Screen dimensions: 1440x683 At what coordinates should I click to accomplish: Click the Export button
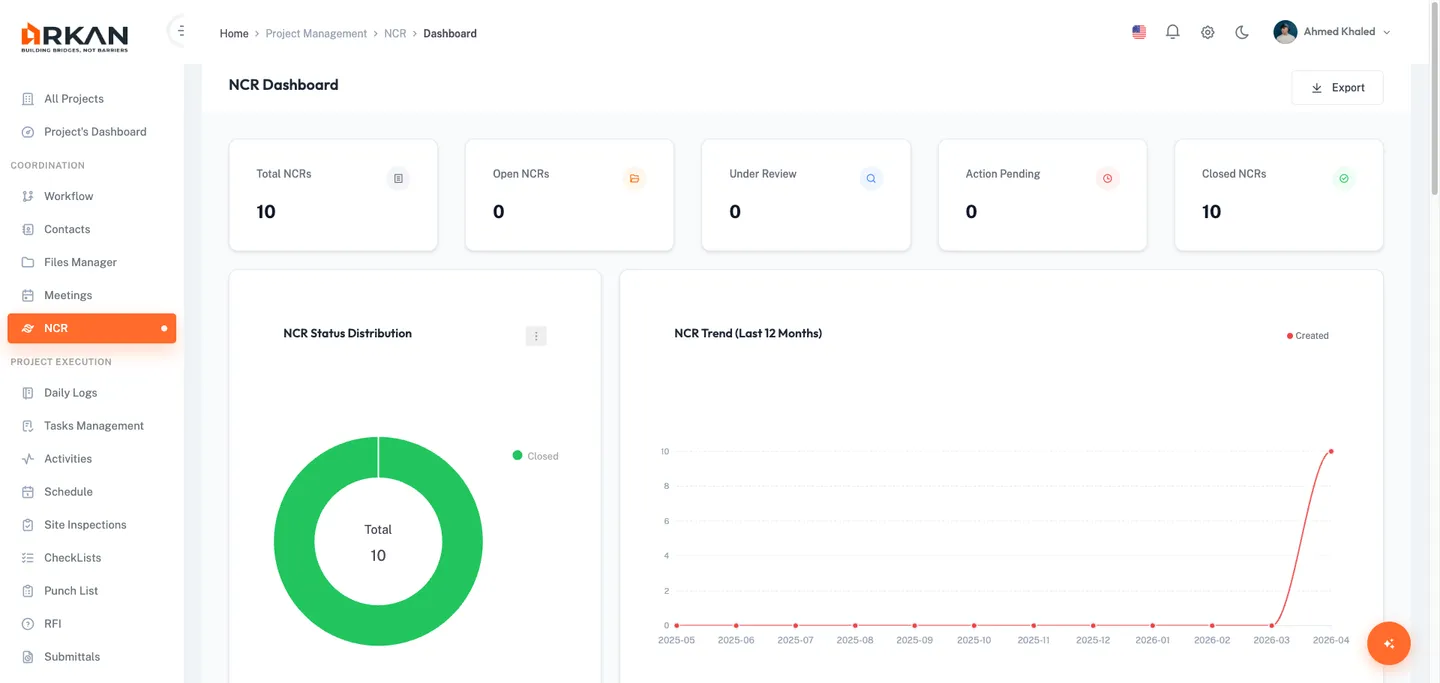click(1337, 87)
